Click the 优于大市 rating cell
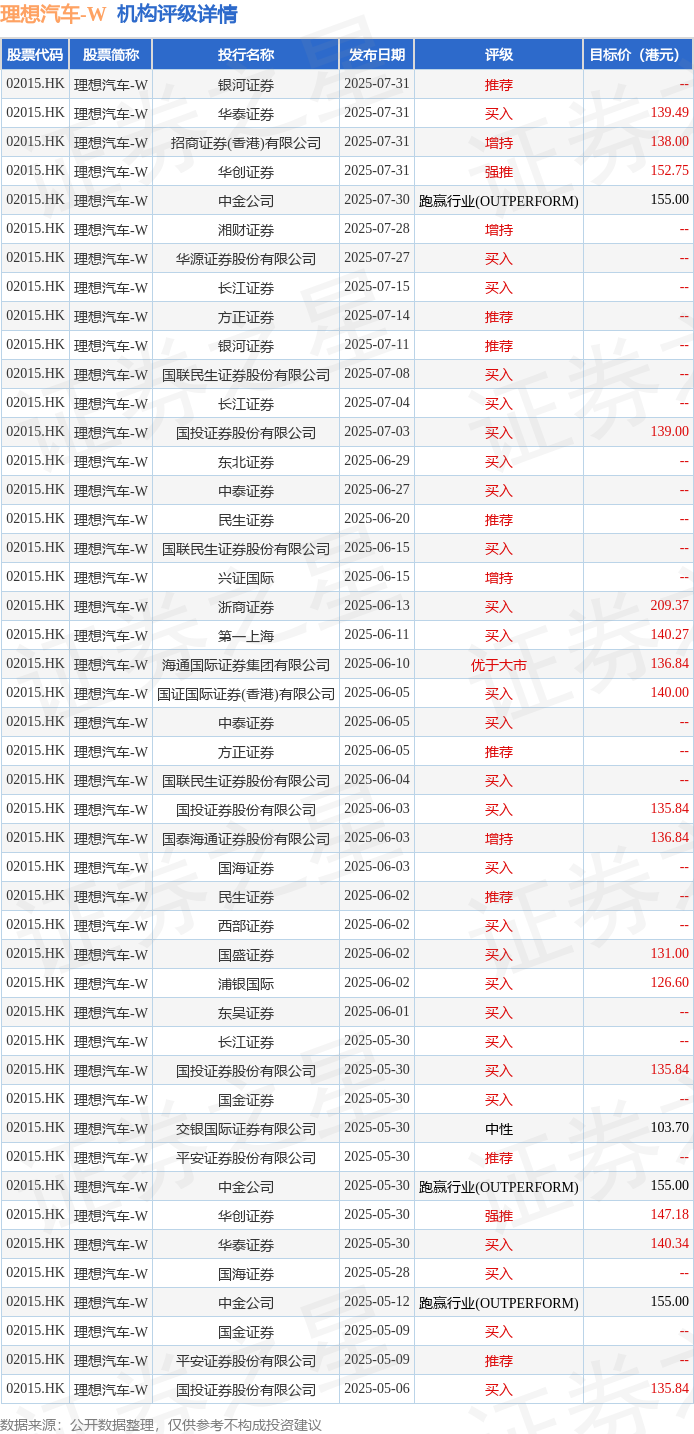694x1434 pixels. click(498, 665)
